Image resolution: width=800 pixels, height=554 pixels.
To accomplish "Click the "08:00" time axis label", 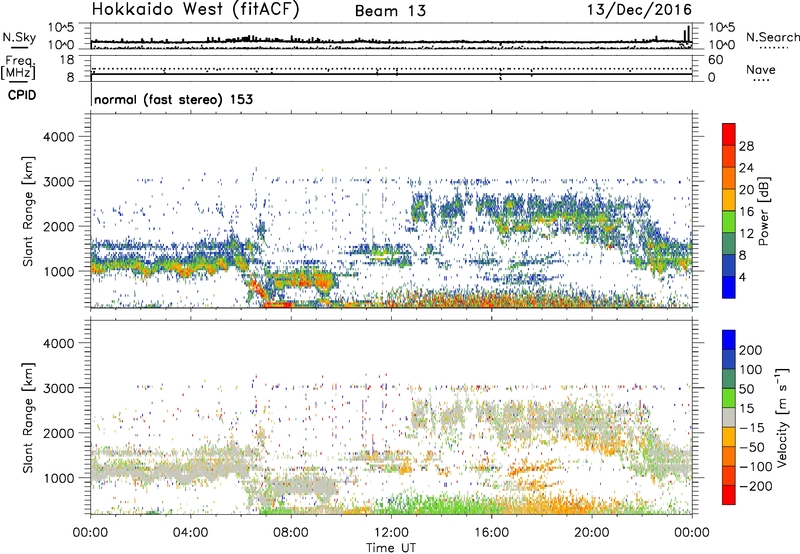I will pos(291,533).
